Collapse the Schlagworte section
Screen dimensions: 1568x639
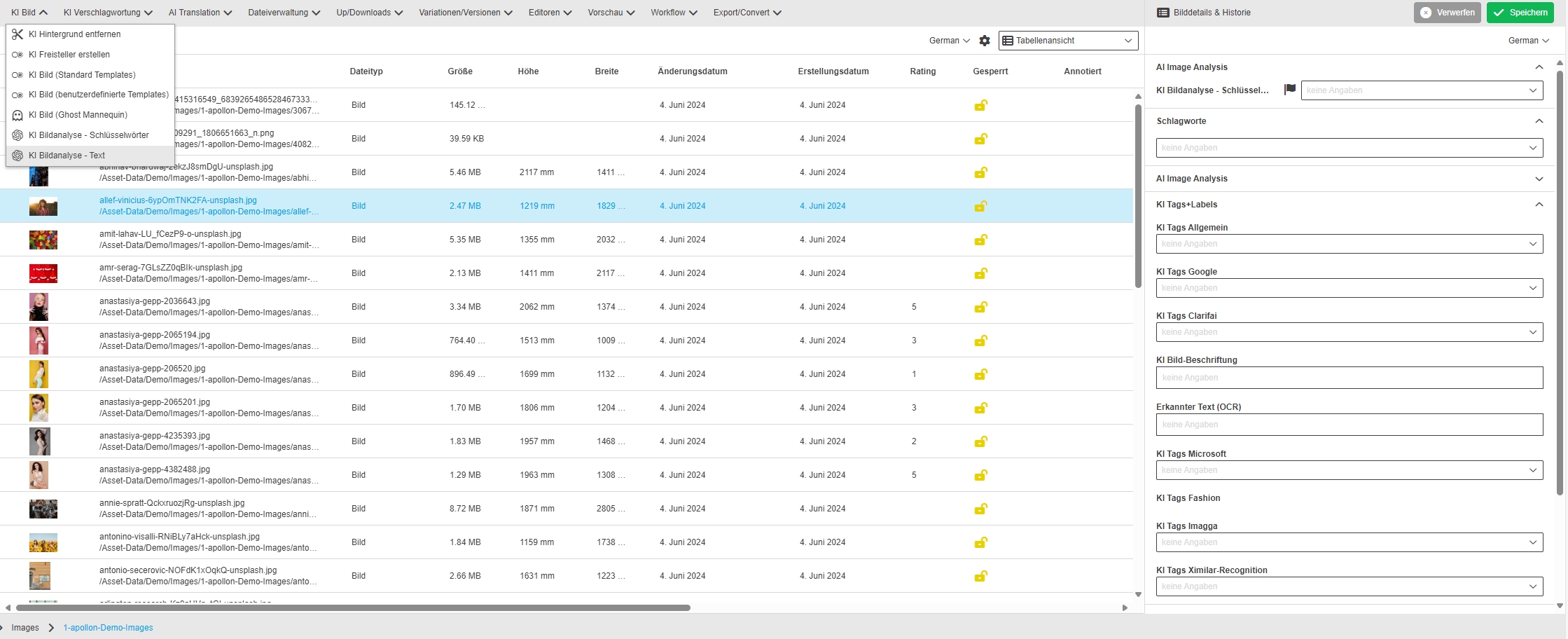click(1539, 121)
